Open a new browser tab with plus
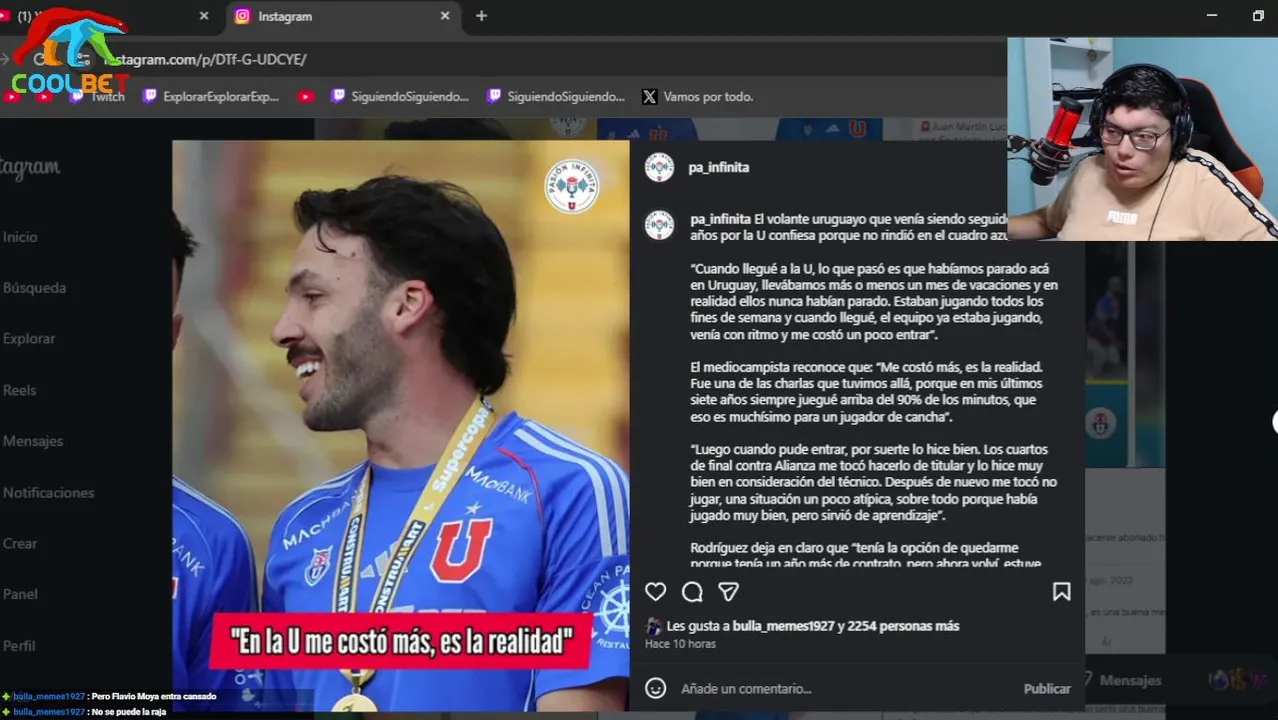 [x=481, y=16]
